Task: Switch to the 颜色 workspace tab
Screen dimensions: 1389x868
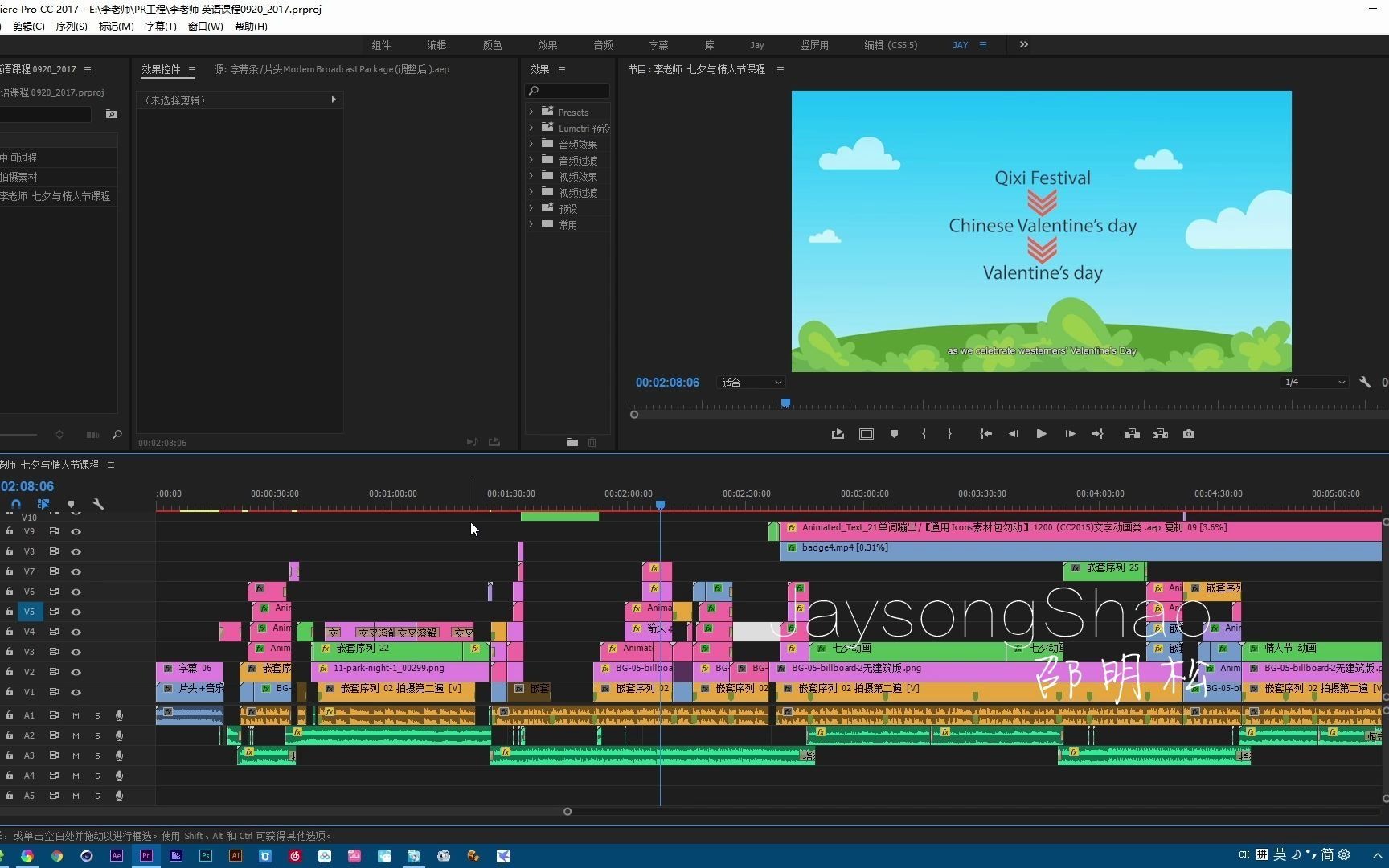Action: click(x=492, y=45)
